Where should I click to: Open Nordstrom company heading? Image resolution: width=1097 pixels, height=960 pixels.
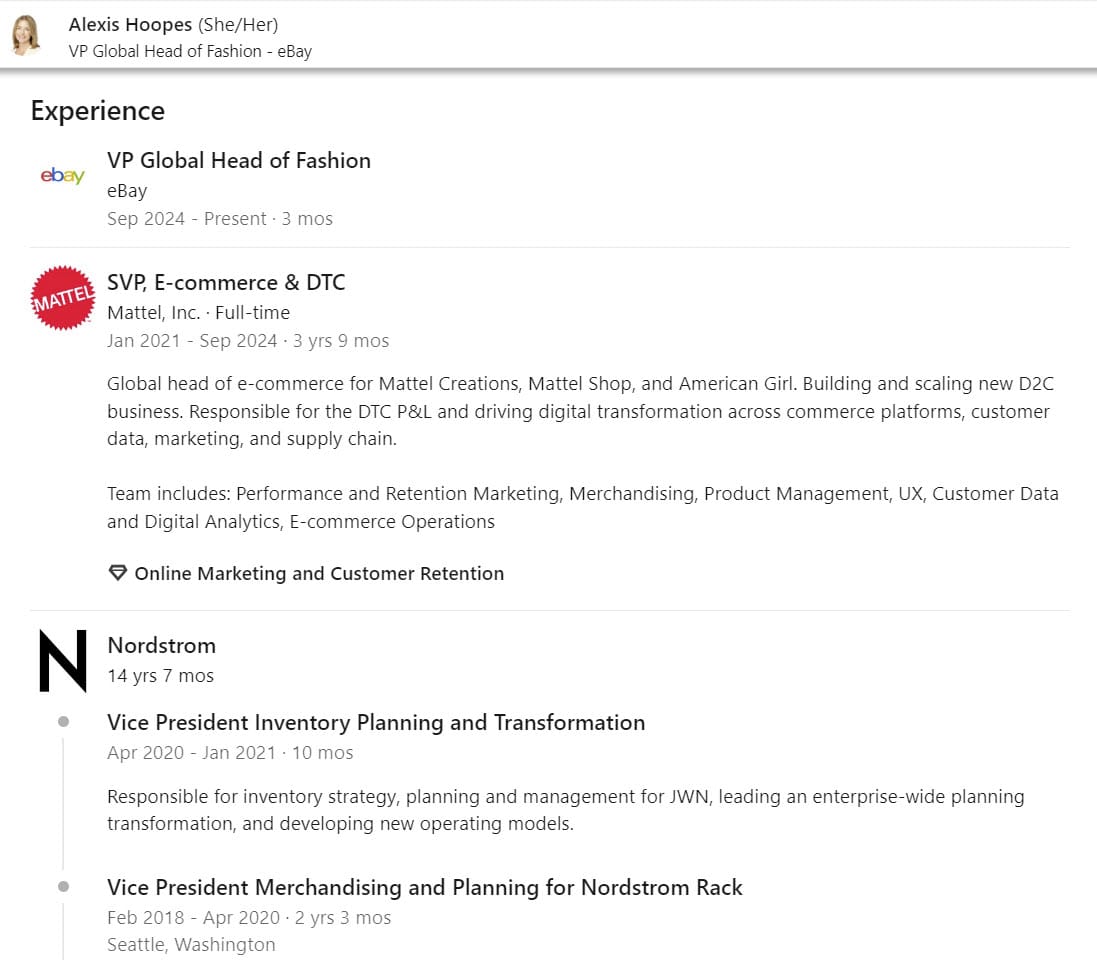click(162, 645)
